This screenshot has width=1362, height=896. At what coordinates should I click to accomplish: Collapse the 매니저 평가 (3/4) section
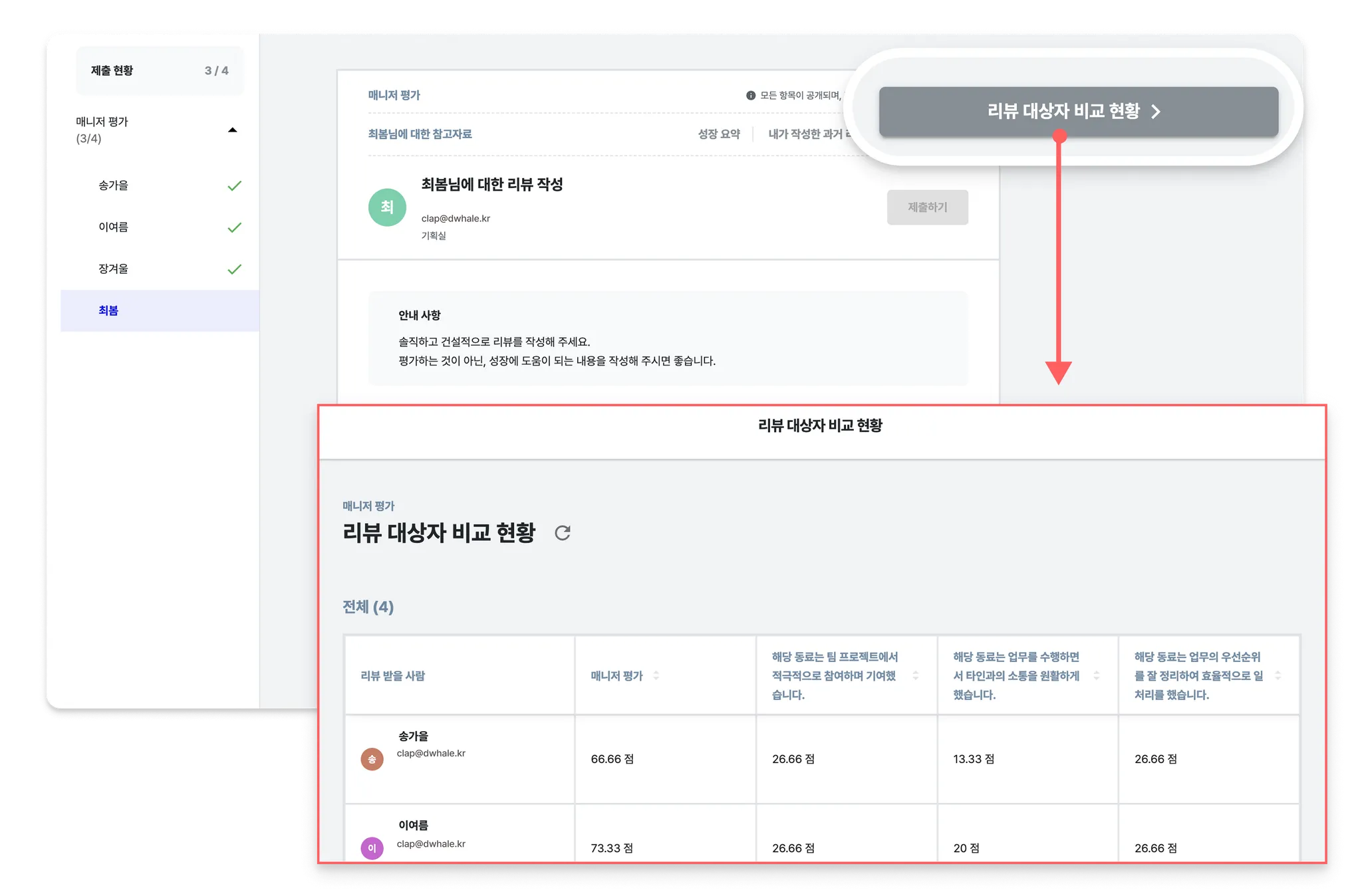click(232, 130)
